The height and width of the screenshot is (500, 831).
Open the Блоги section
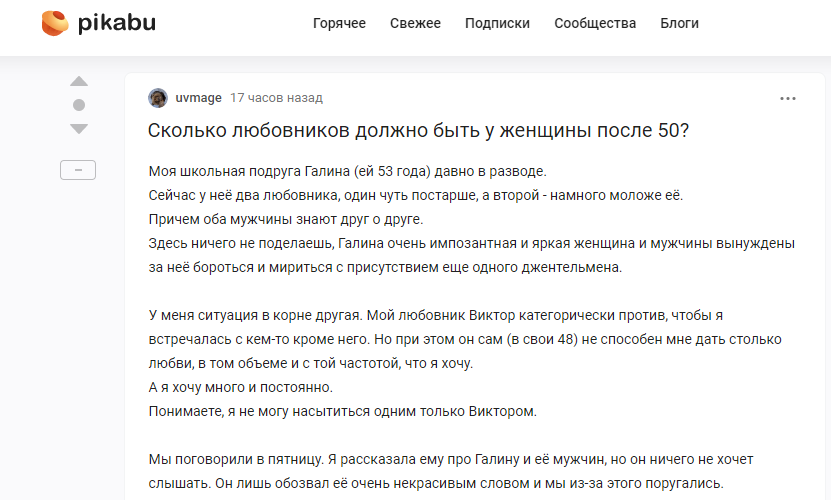679,23
